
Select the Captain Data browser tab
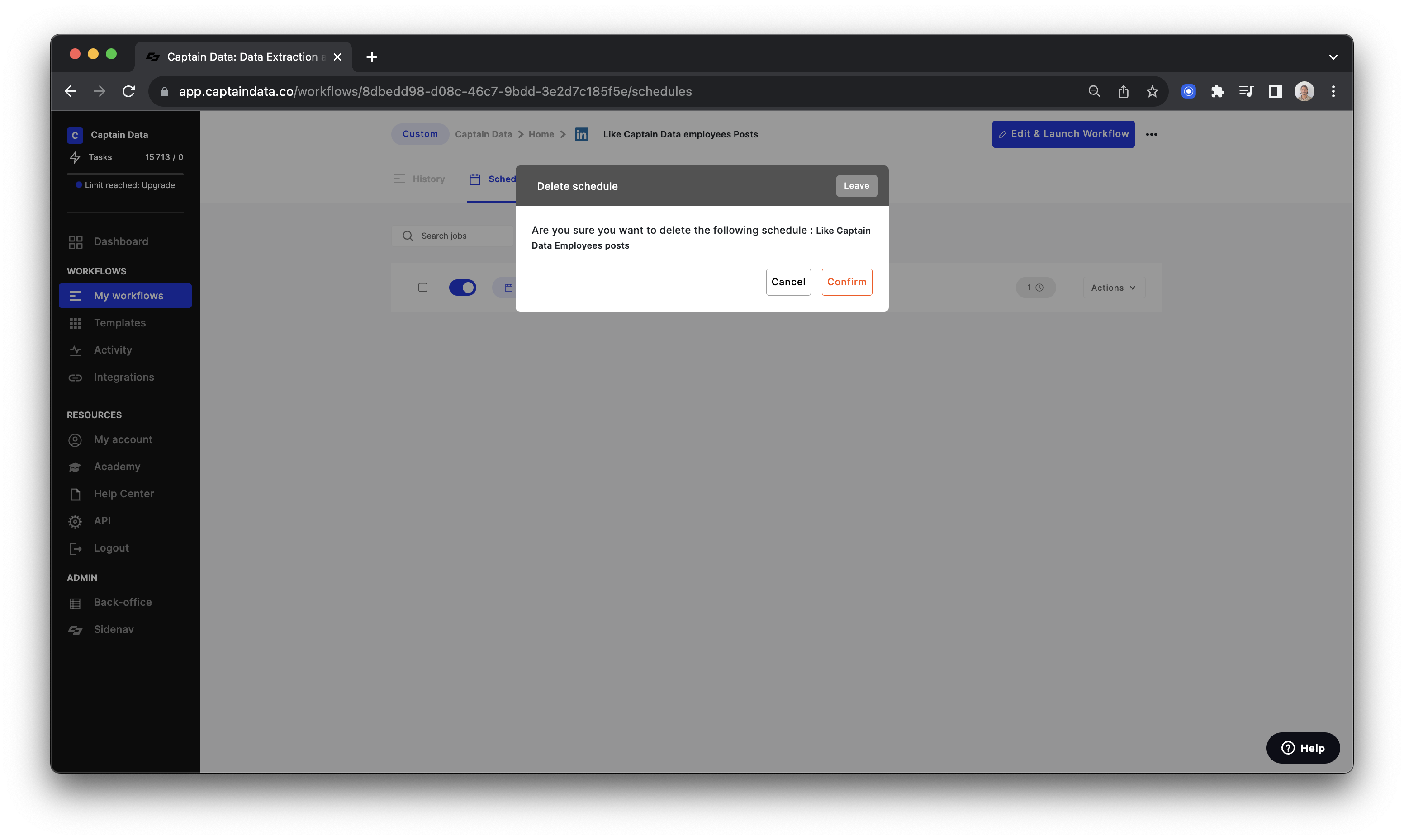tap(243, 57)
